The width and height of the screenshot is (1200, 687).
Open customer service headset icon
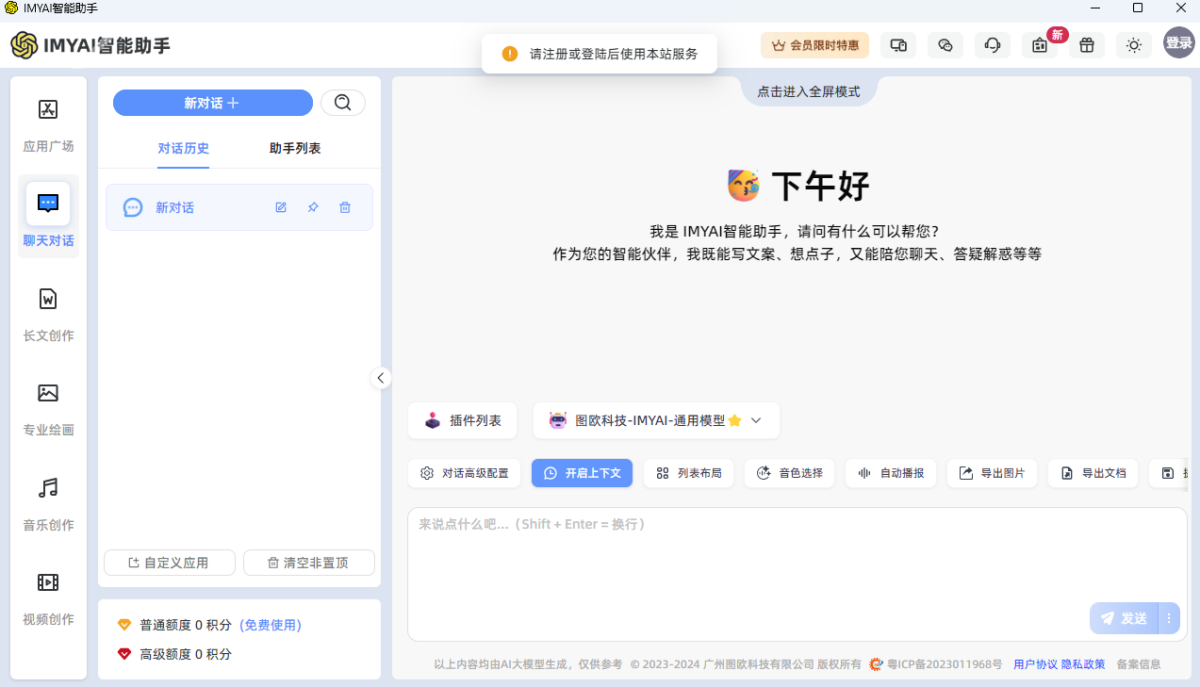[992, 45]
